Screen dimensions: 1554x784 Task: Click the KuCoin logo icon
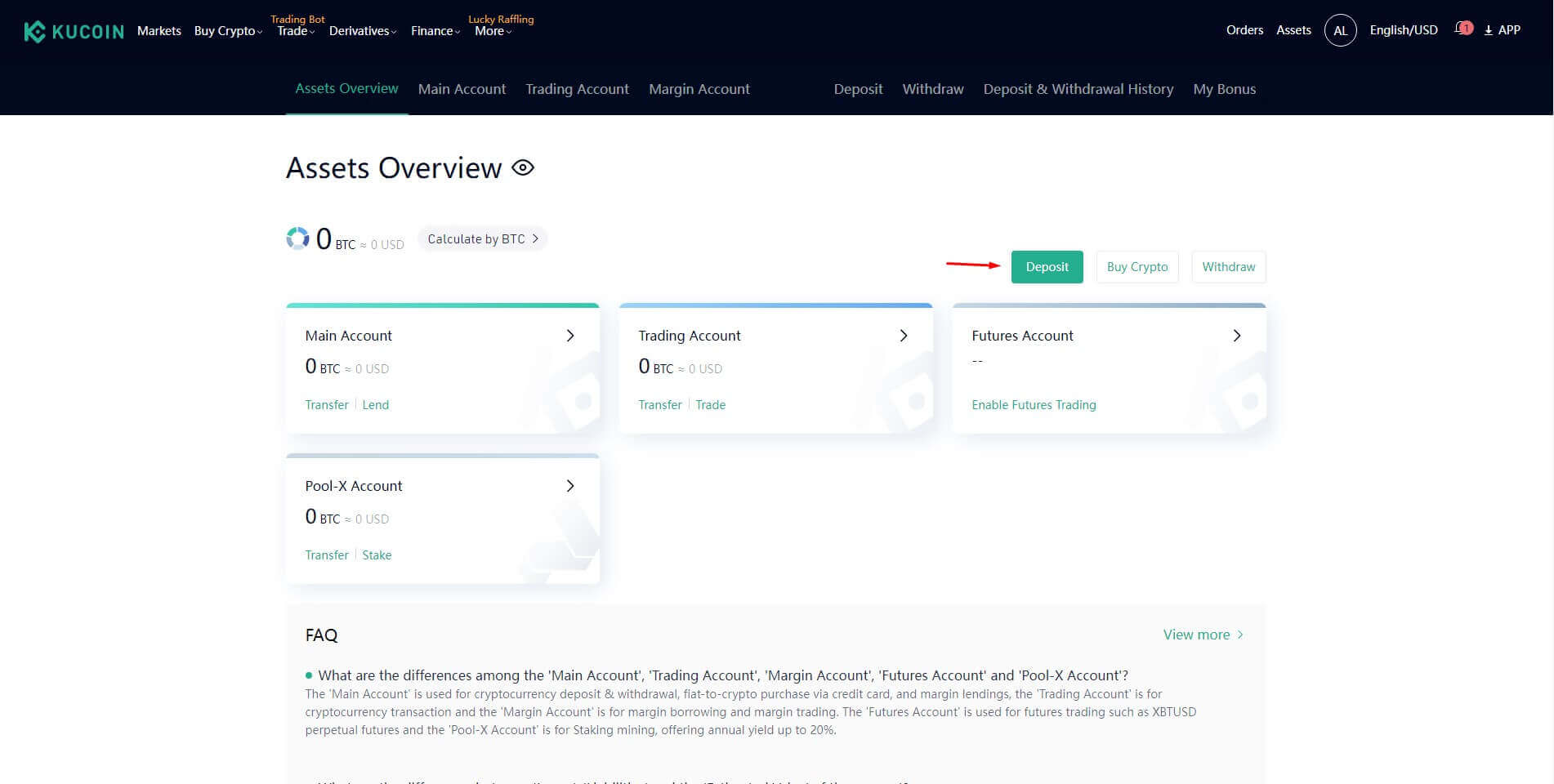34,32
